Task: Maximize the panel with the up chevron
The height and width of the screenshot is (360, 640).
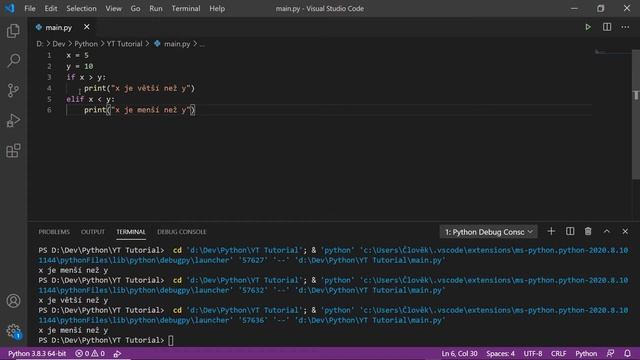Action: click(x=607, y=231)
